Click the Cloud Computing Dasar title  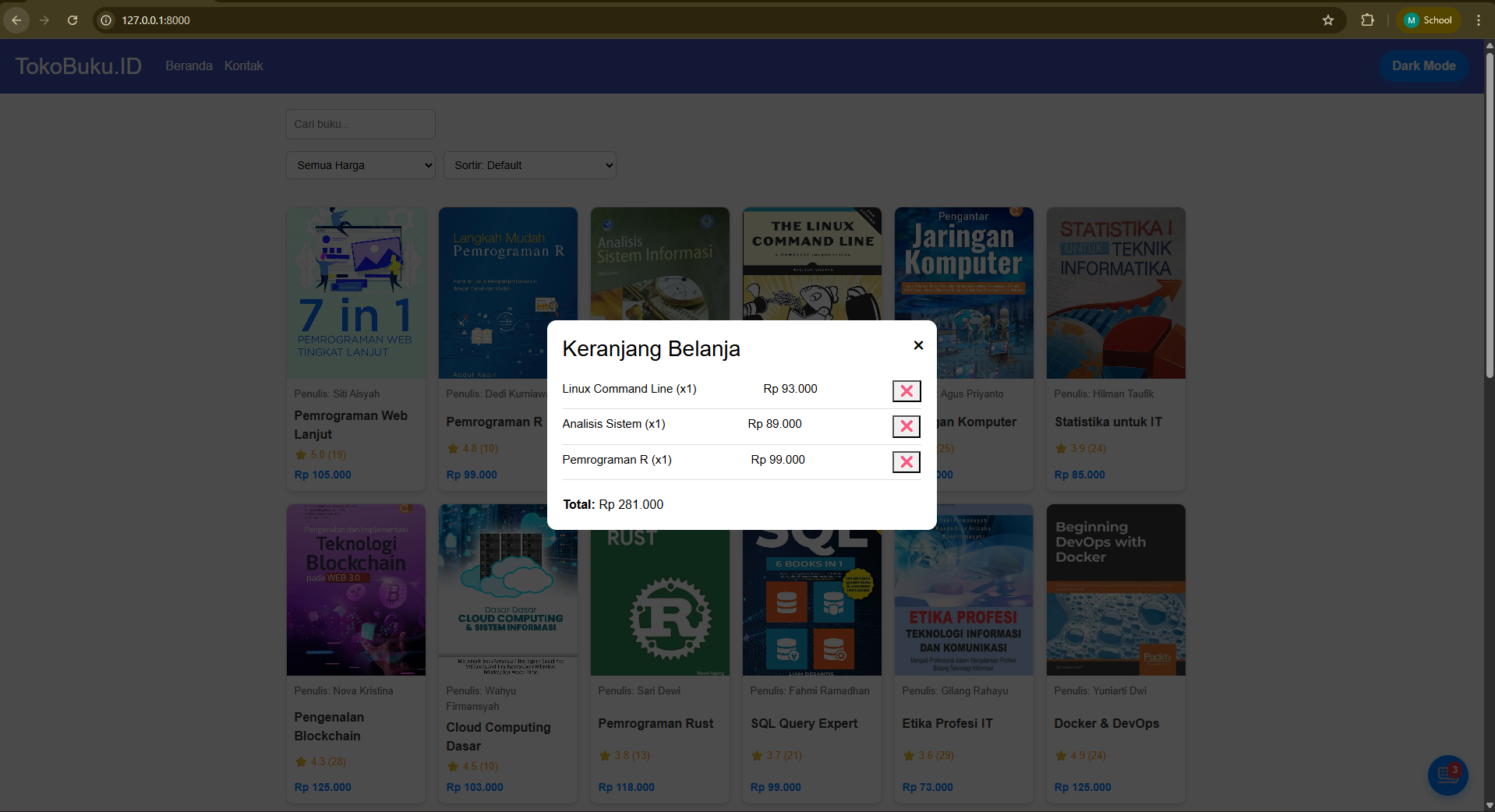[x=498, y=736]
